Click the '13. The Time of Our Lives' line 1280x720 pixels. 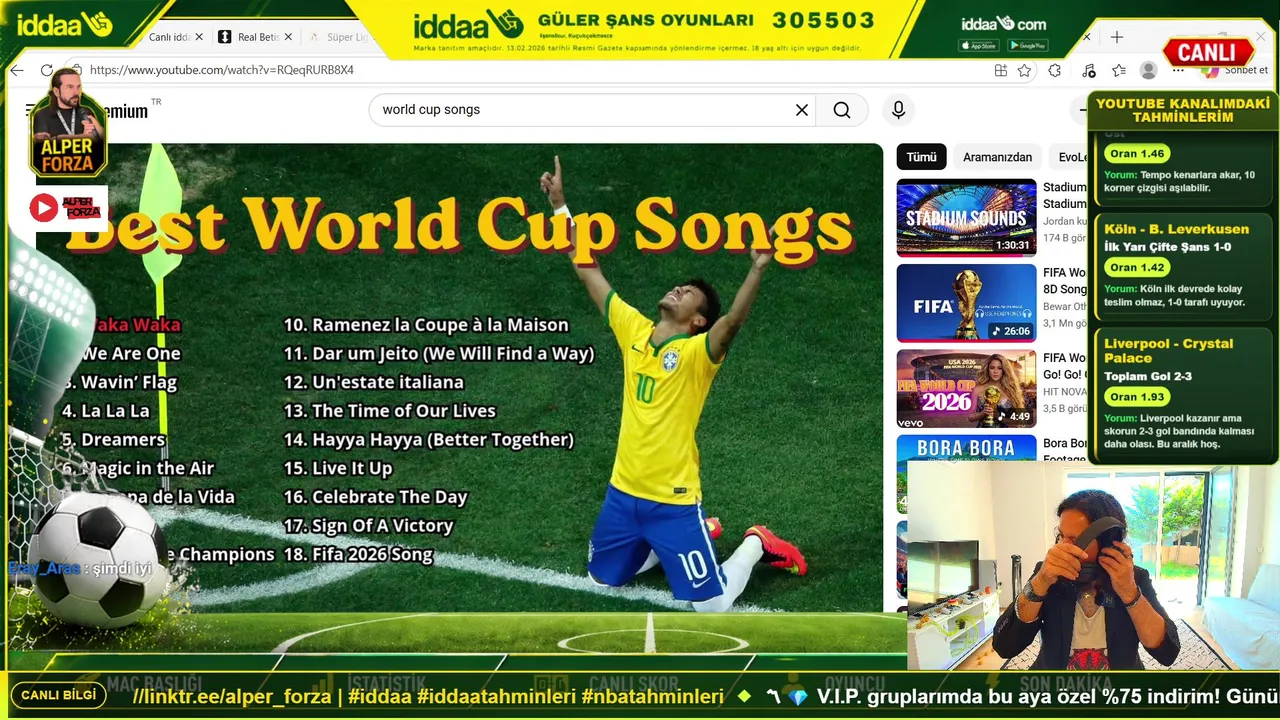390,410
